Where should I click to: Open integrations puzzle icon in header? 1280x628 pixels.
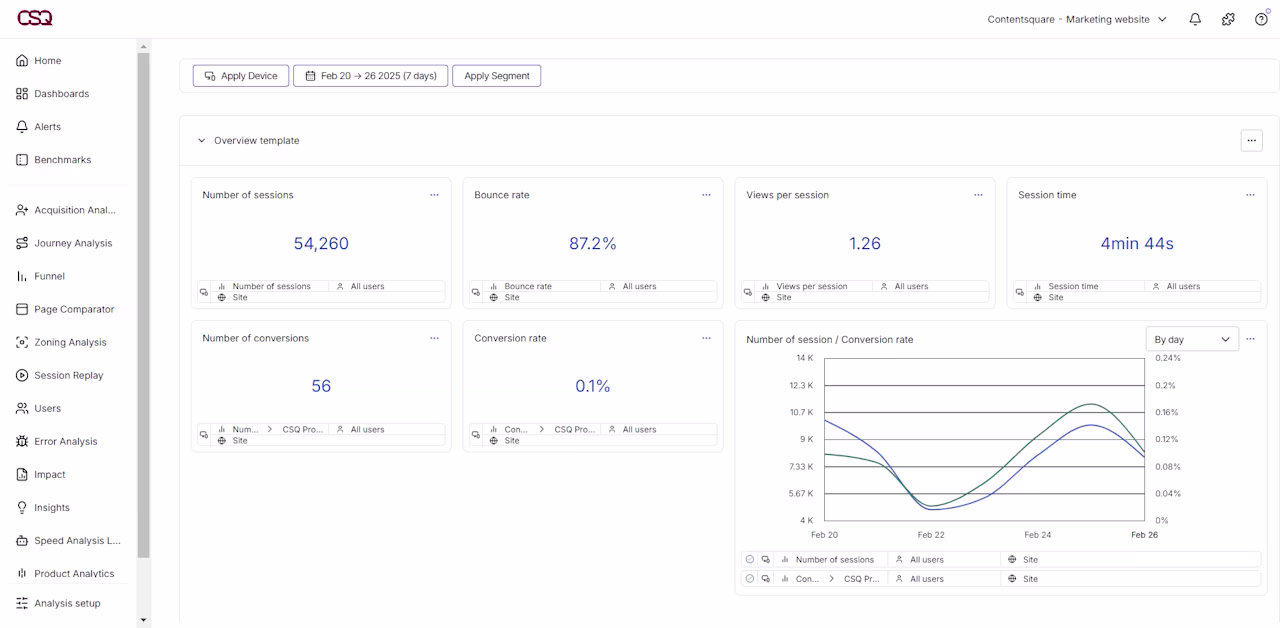(1228, 19)
